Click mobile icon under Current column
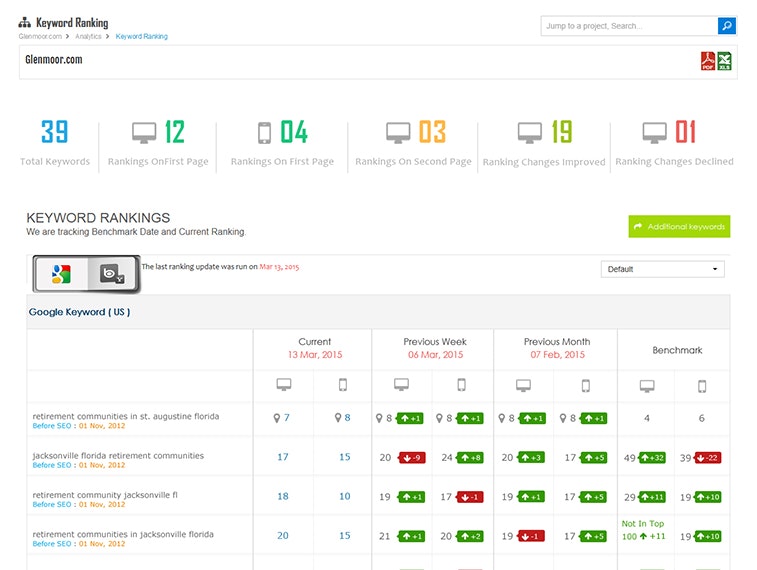Screen dimensions: 757x570 click(343, 385)
